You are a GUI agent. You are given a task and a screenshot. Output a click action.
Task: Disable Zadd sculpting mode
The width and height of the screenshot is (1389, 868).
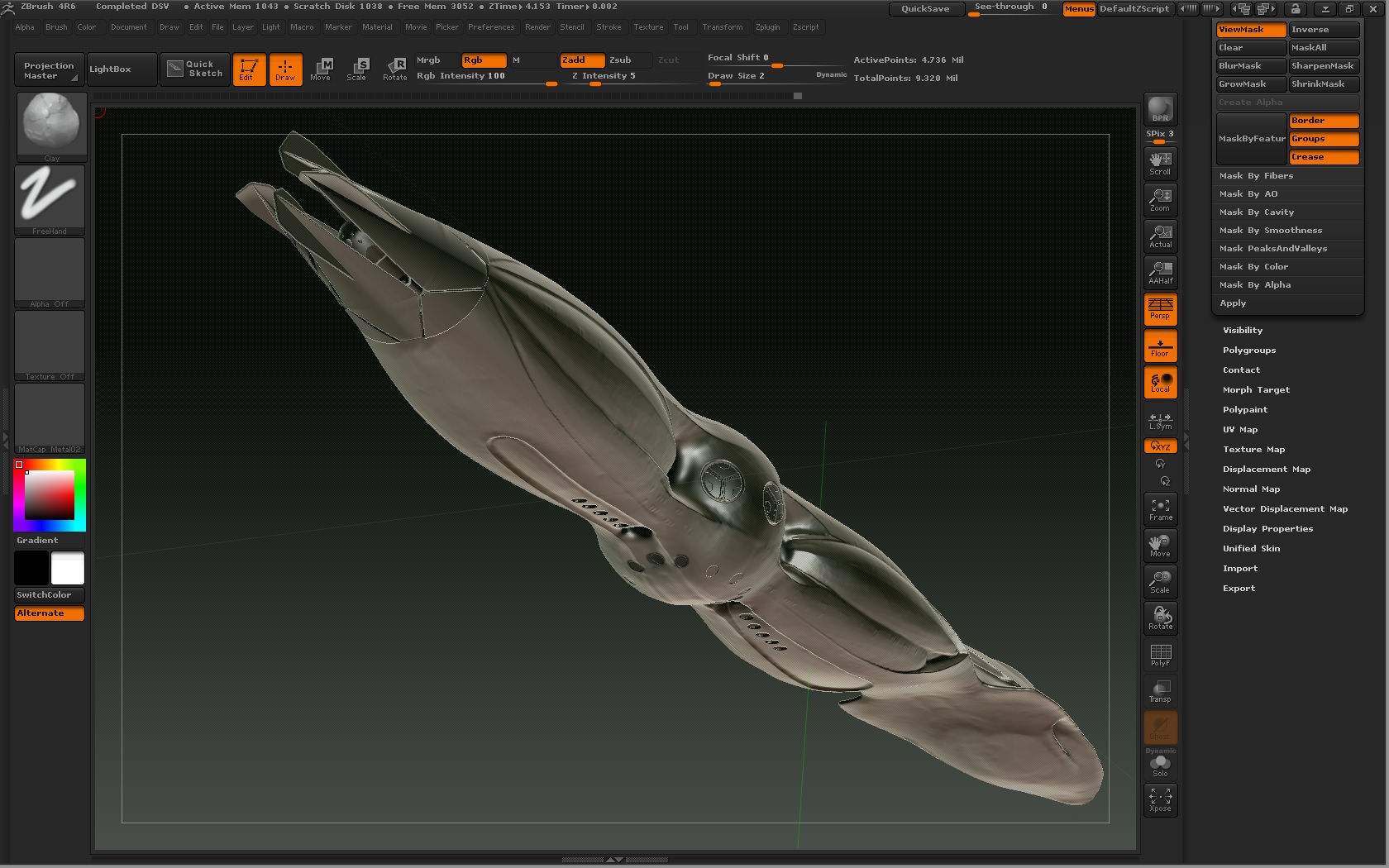click(x=581, y=60)
